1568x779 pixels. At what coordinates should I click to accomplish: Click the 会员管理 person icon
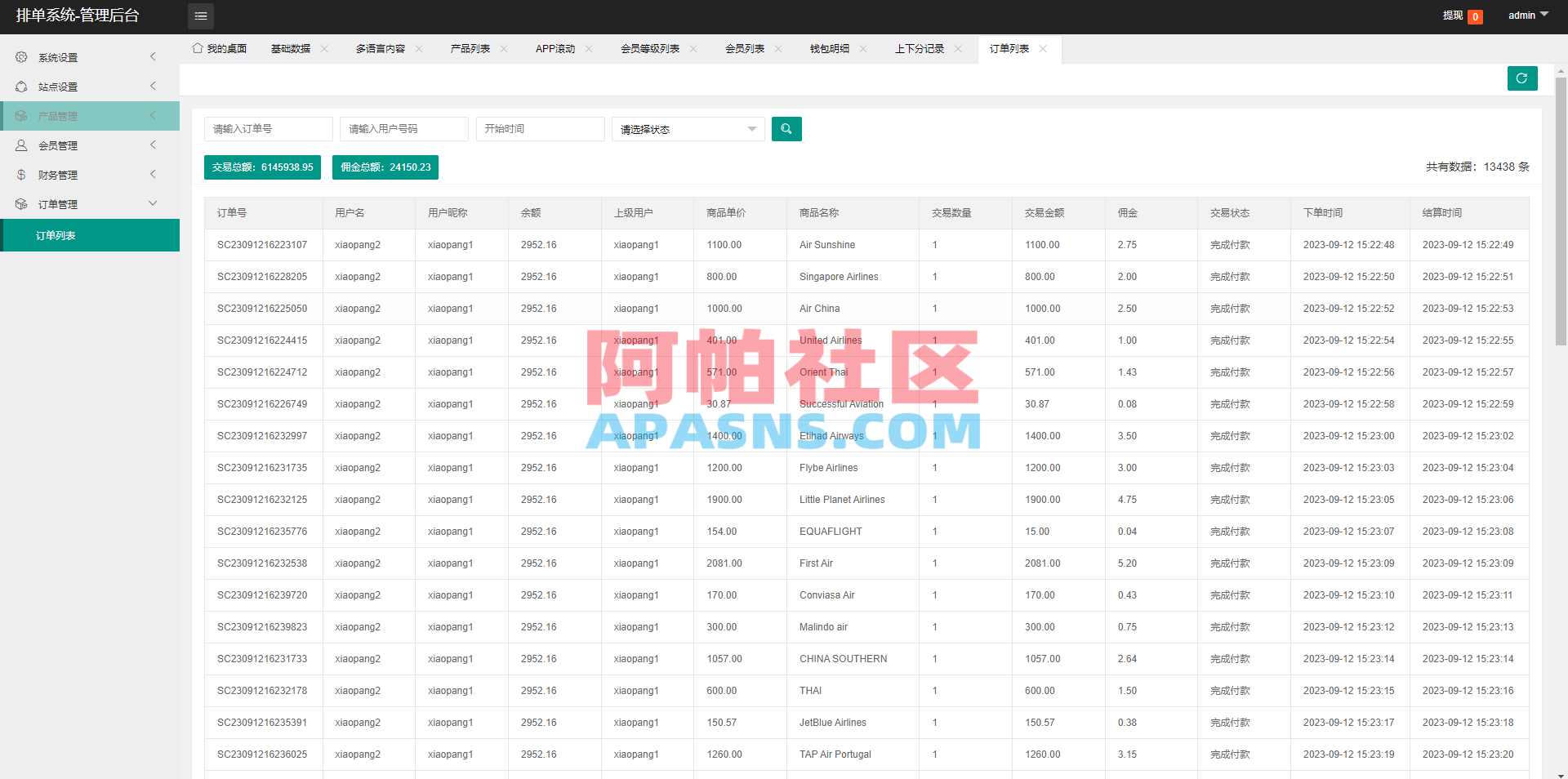pyautogui.click(x=20, y=145)
